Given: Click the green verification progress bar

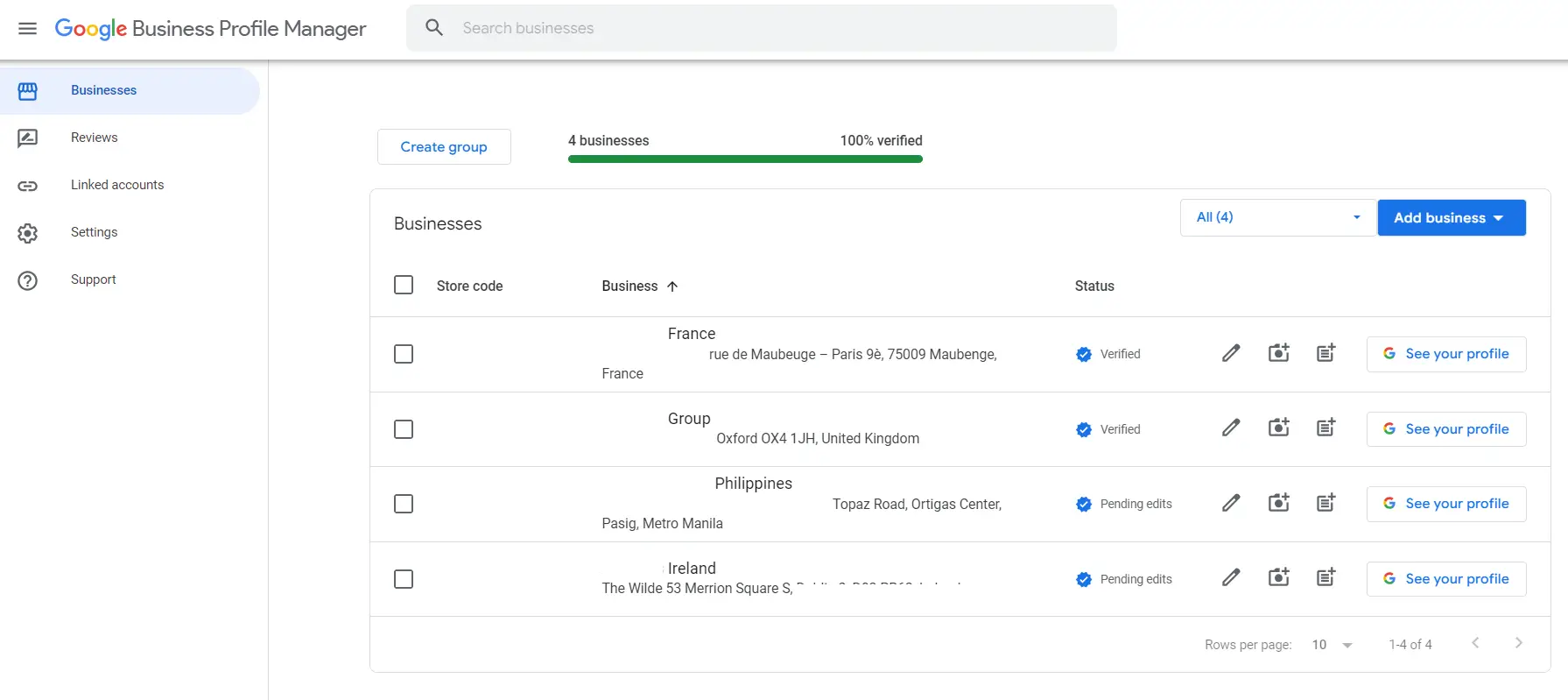Looking at the screenshot, I should (x=745, y=159).
